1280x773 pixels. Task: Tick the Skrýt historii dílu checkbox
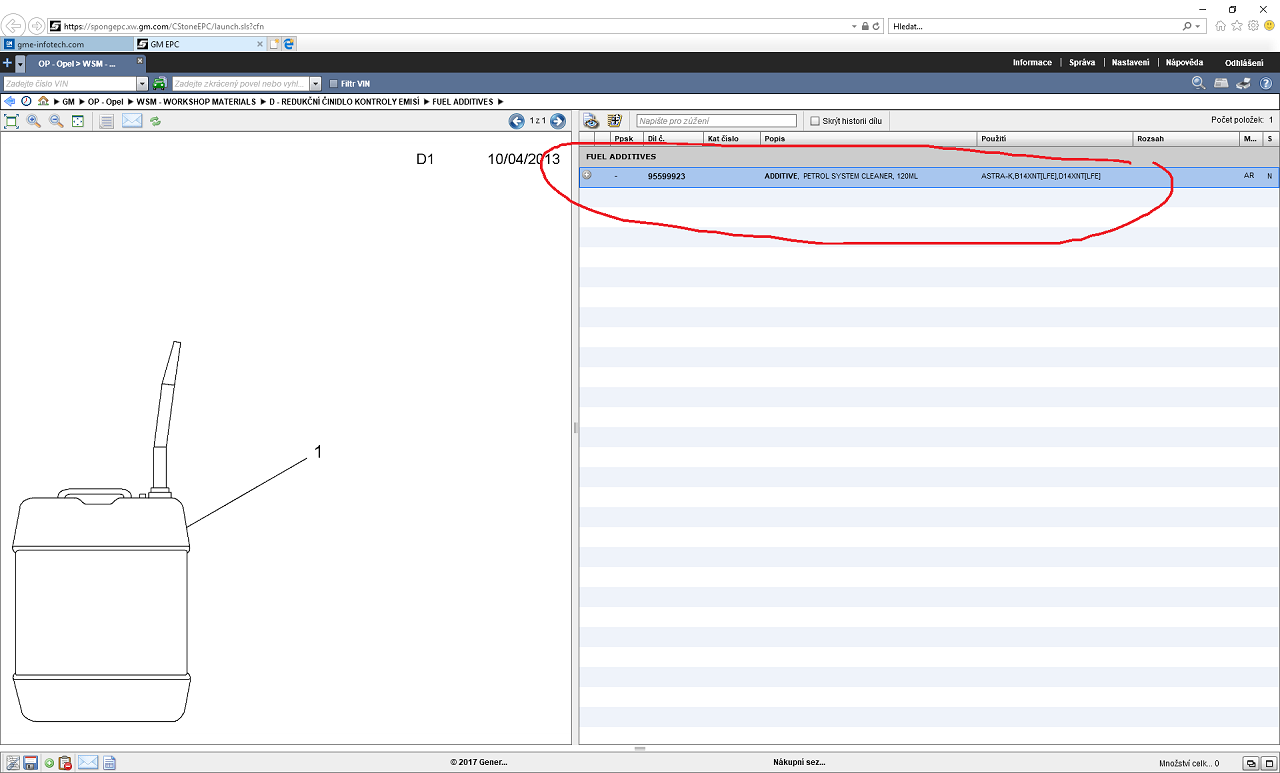click(x=815, y=121)
